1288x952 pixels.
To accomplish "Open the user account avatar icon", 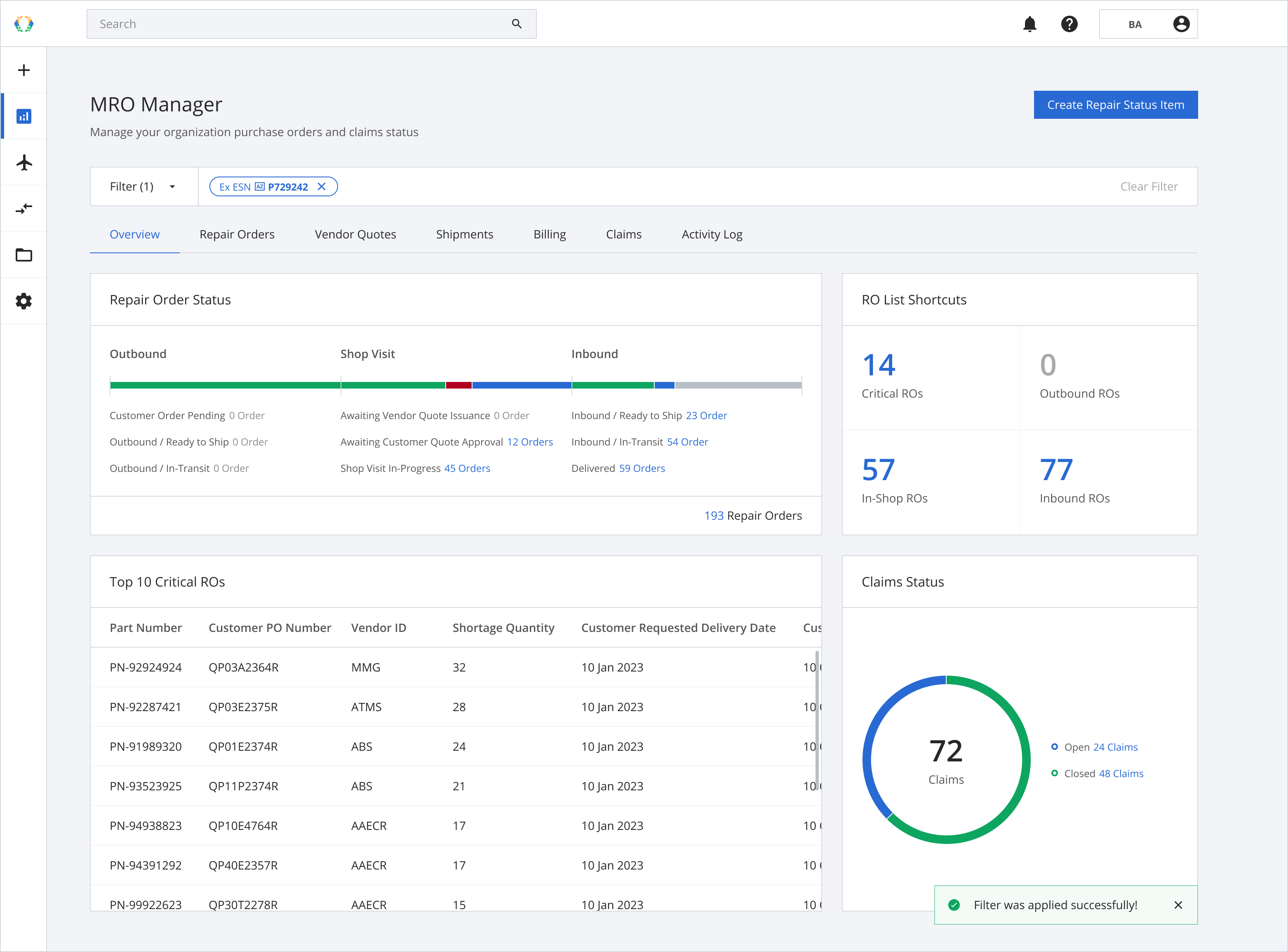I will 1182,24.
